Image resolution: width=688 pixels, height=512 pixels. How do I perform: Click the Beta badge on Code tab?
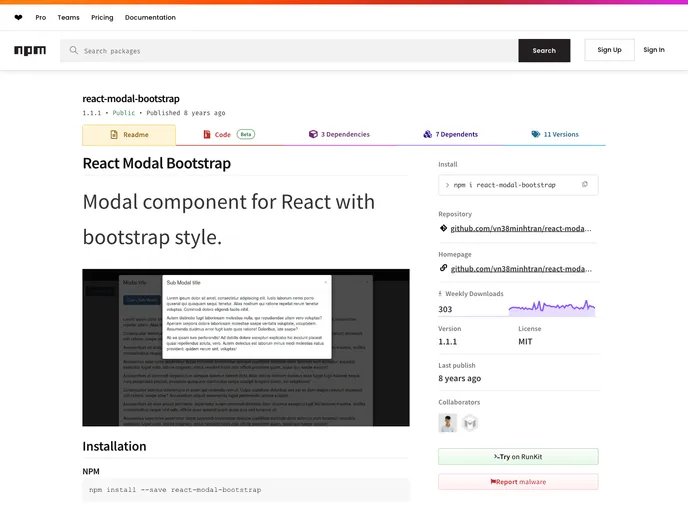tap(246, 134)
